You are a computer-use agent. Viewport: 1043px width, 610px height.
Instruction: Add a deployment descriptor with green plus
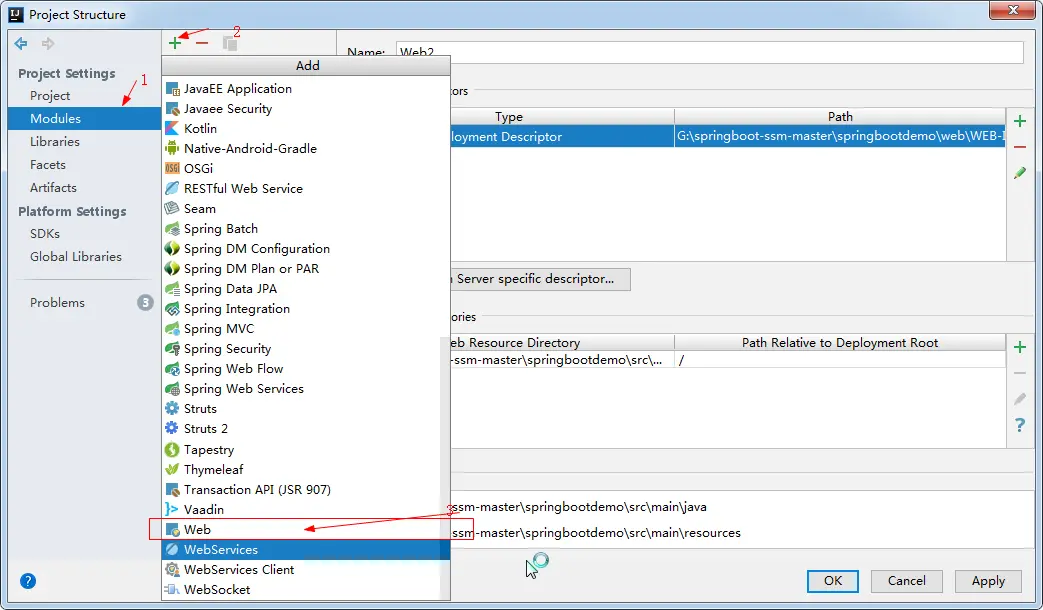1020,121
